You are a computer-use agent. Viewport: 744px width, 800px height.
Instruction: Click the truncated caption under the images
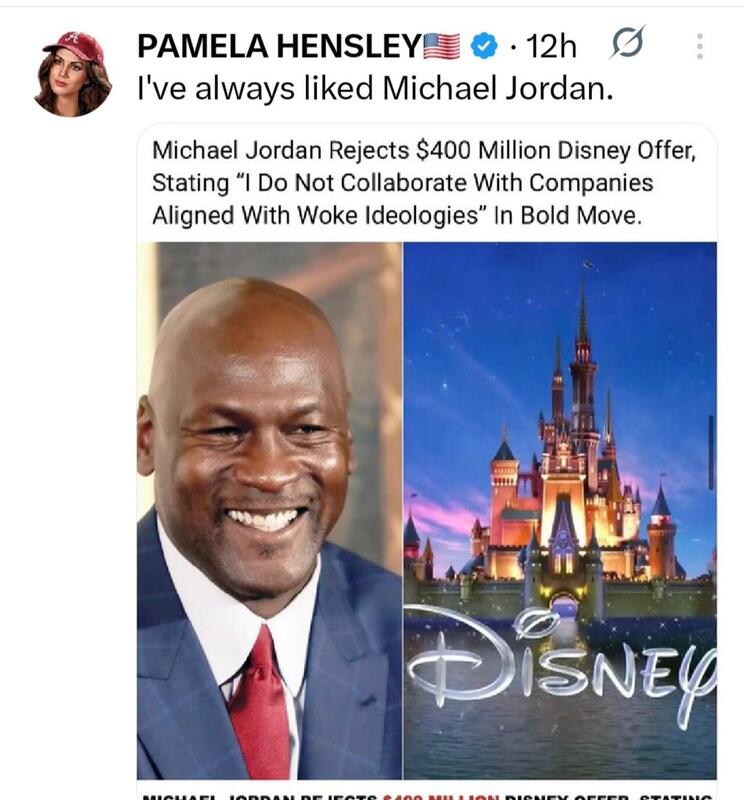pos(427,796)
